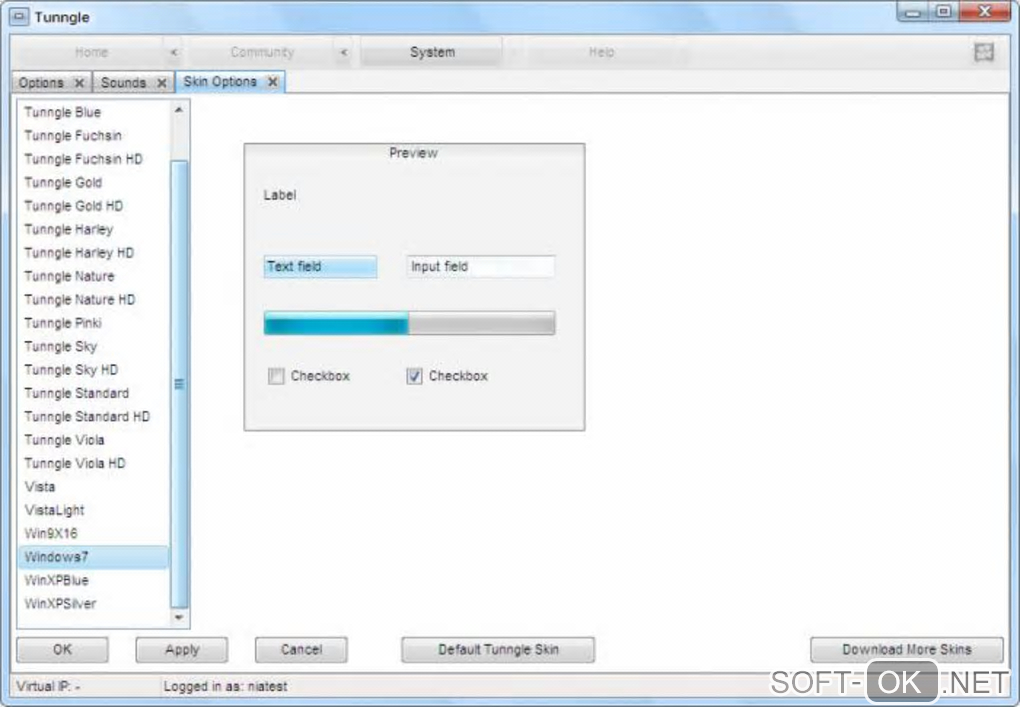Select Tunngle Harley HD skin
This screenshot has width=1020, height=707.
pos(93,252)
